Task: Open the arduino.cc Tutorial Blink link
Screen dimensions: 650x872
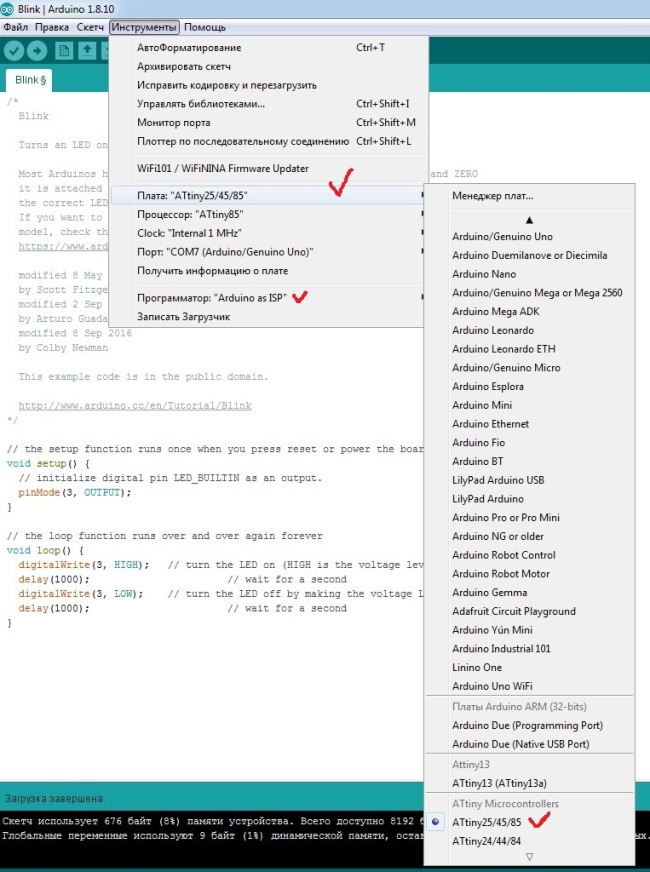Action: 135,406
